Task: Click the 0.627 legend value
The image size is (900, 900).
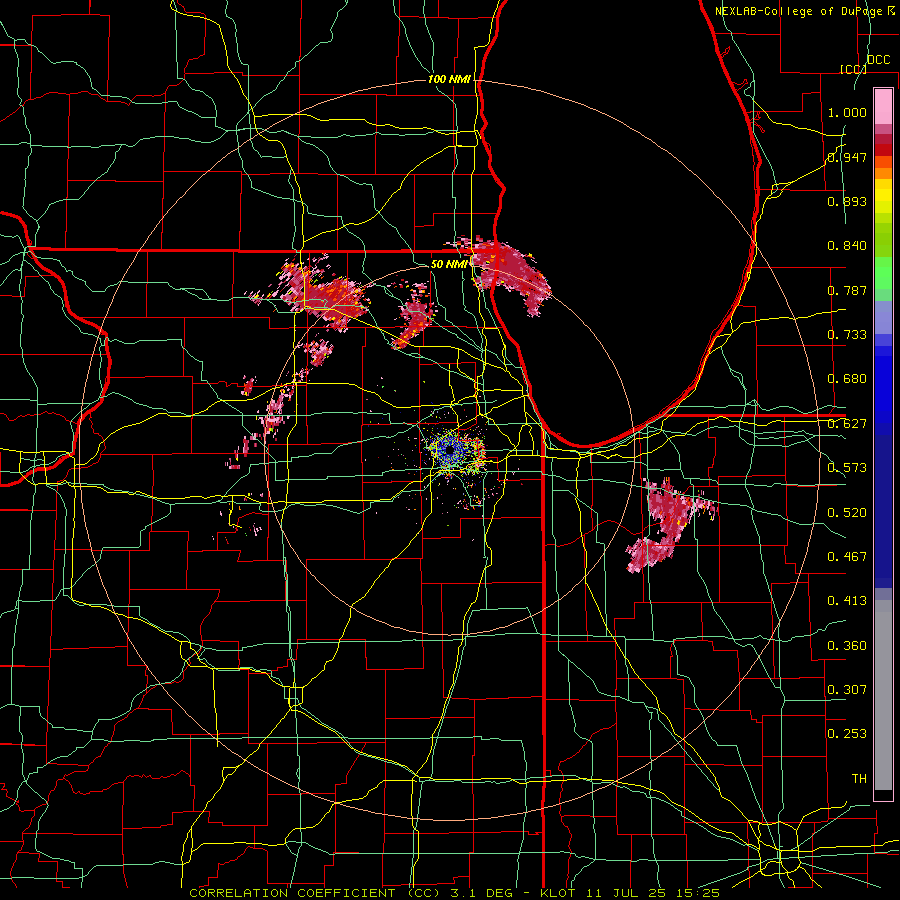Action: [847, 424]
